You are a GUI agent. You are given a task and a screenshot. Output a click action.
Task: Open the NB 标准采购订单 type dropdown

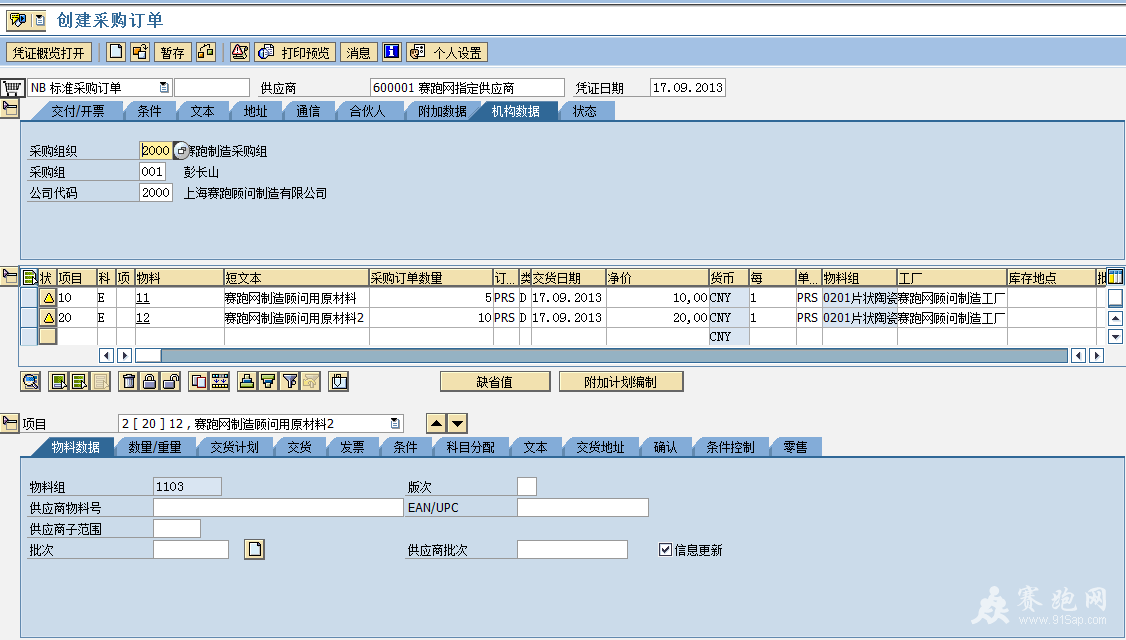coord(164,88)
